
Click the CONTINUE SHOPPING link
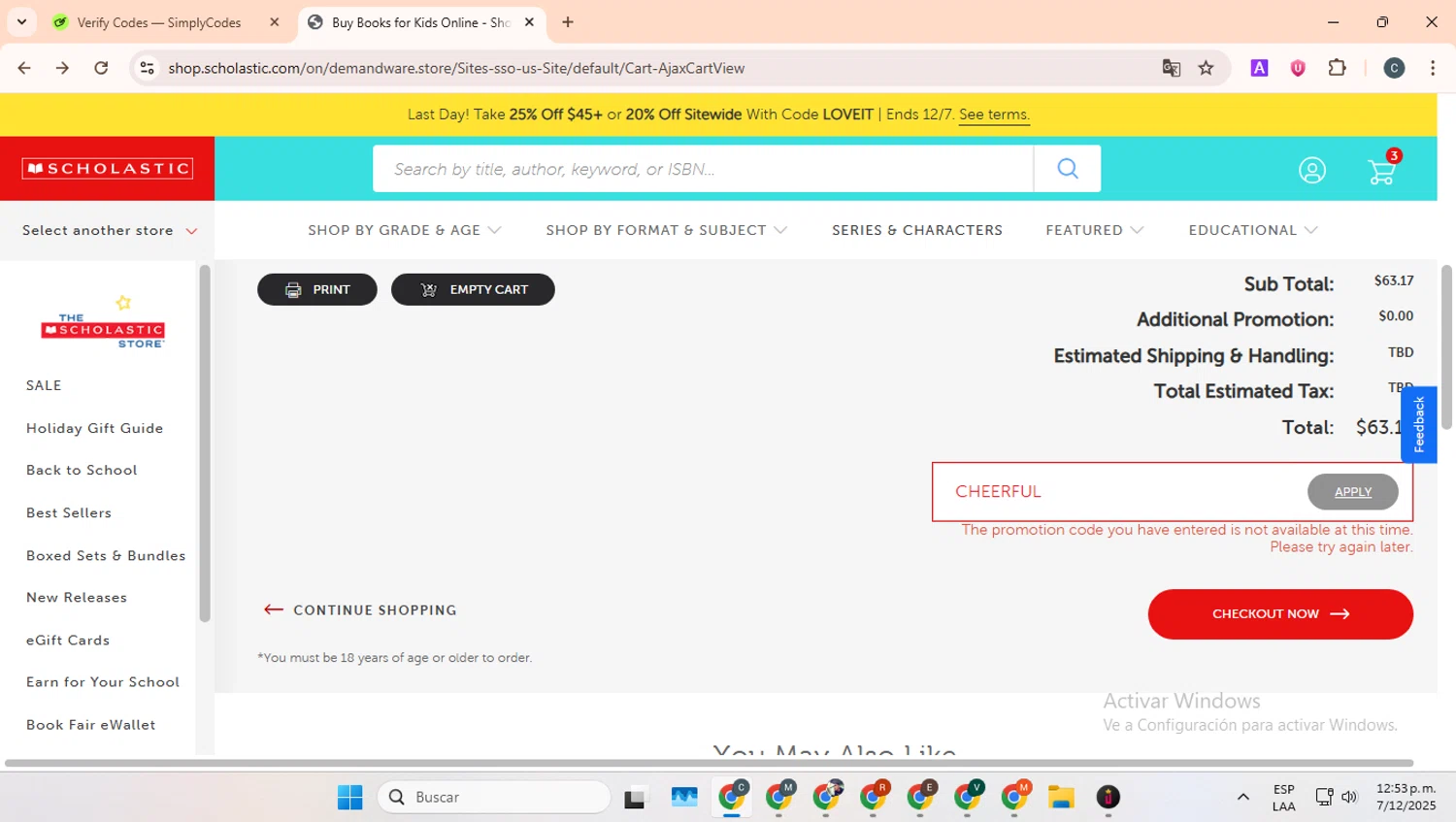360,610
